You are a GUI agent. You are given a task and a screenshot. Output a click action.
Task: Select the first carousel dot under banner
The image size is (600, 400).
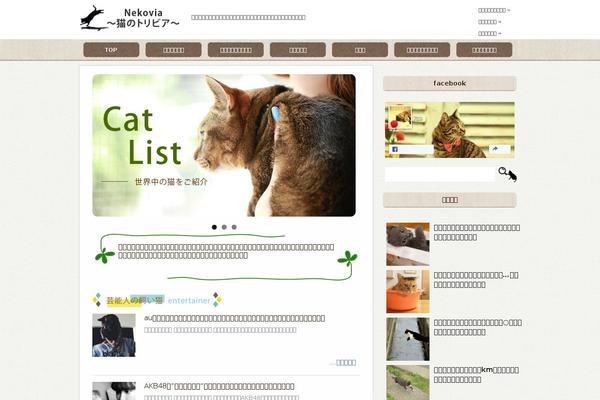(214, 227)
